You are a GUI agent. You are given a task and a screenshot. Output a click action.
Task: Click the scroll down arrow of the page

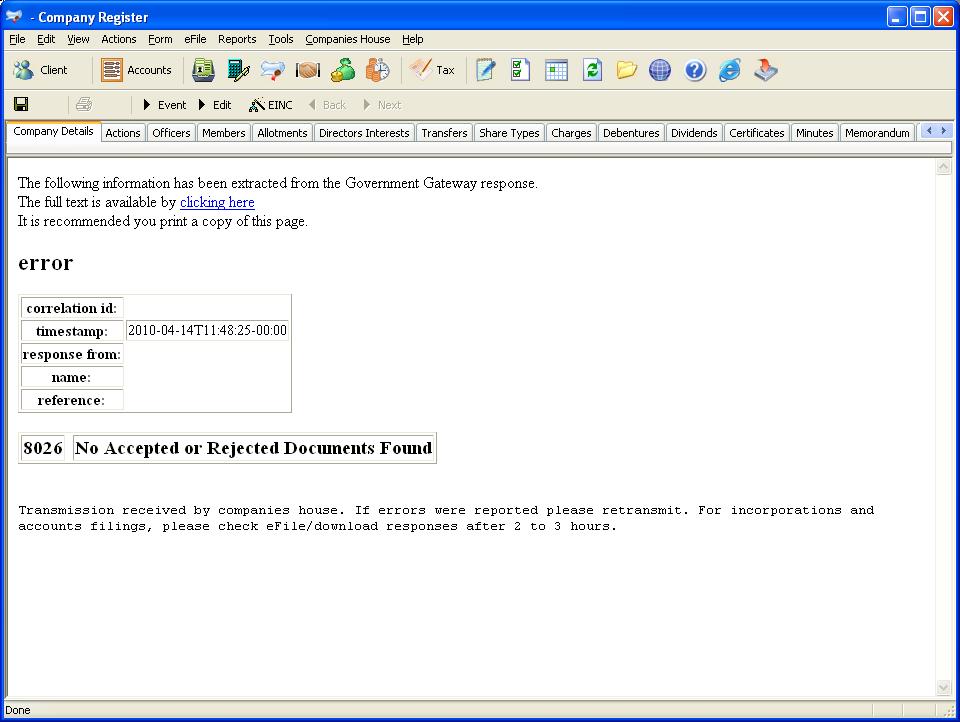click(x=943, y=688)
